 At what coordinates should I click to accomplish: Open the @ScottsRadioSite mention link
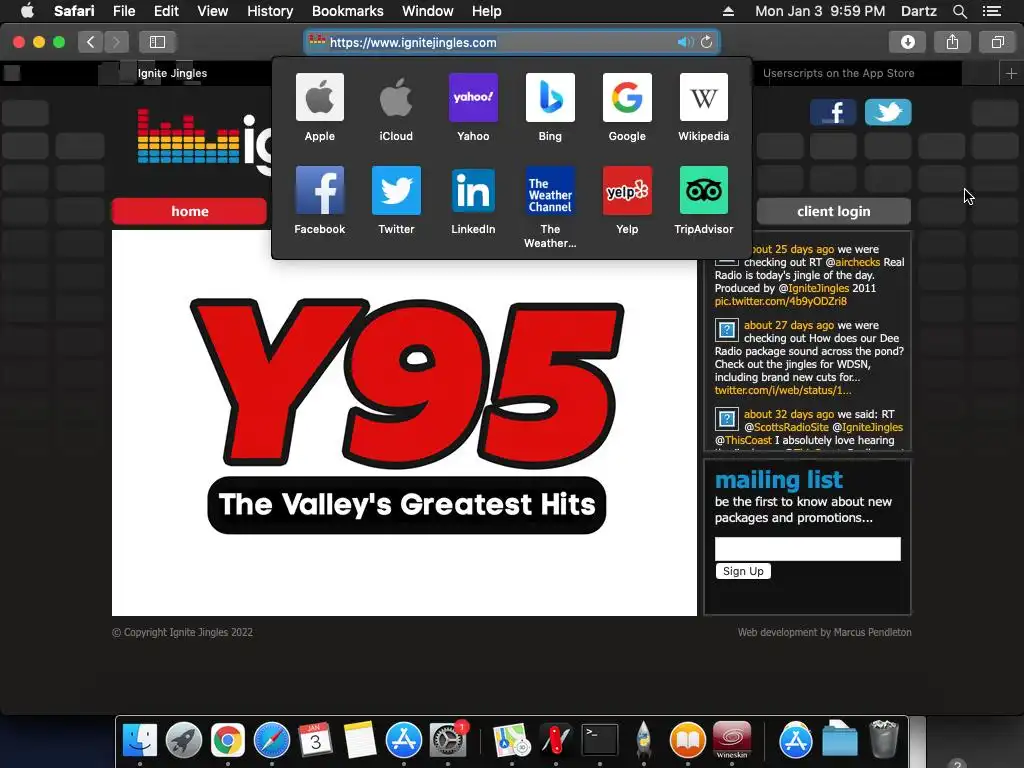pos(786,427)
